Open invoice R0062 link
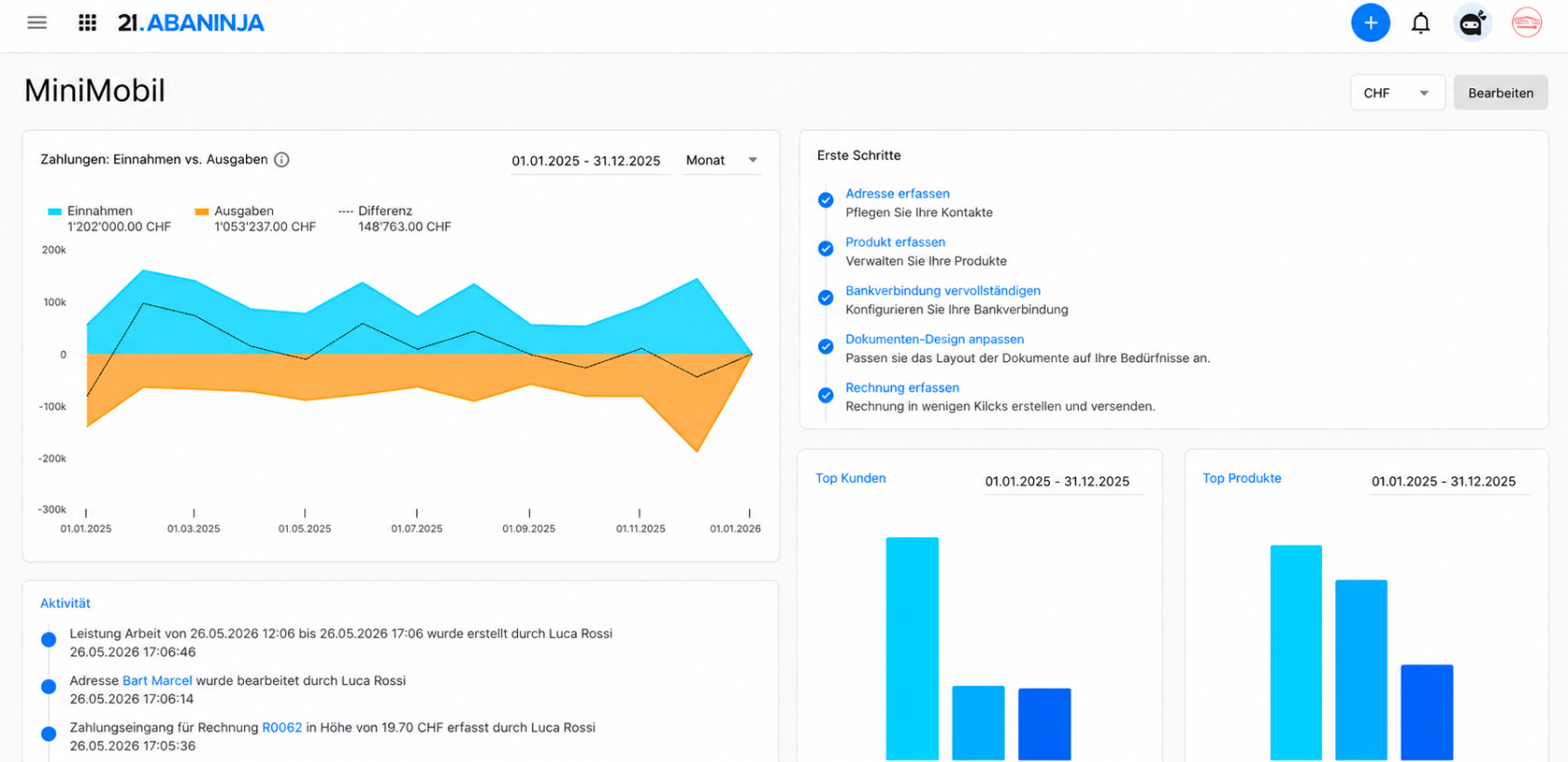The height and width of the screenshot is (762, 1568). [x=282, y=728]
